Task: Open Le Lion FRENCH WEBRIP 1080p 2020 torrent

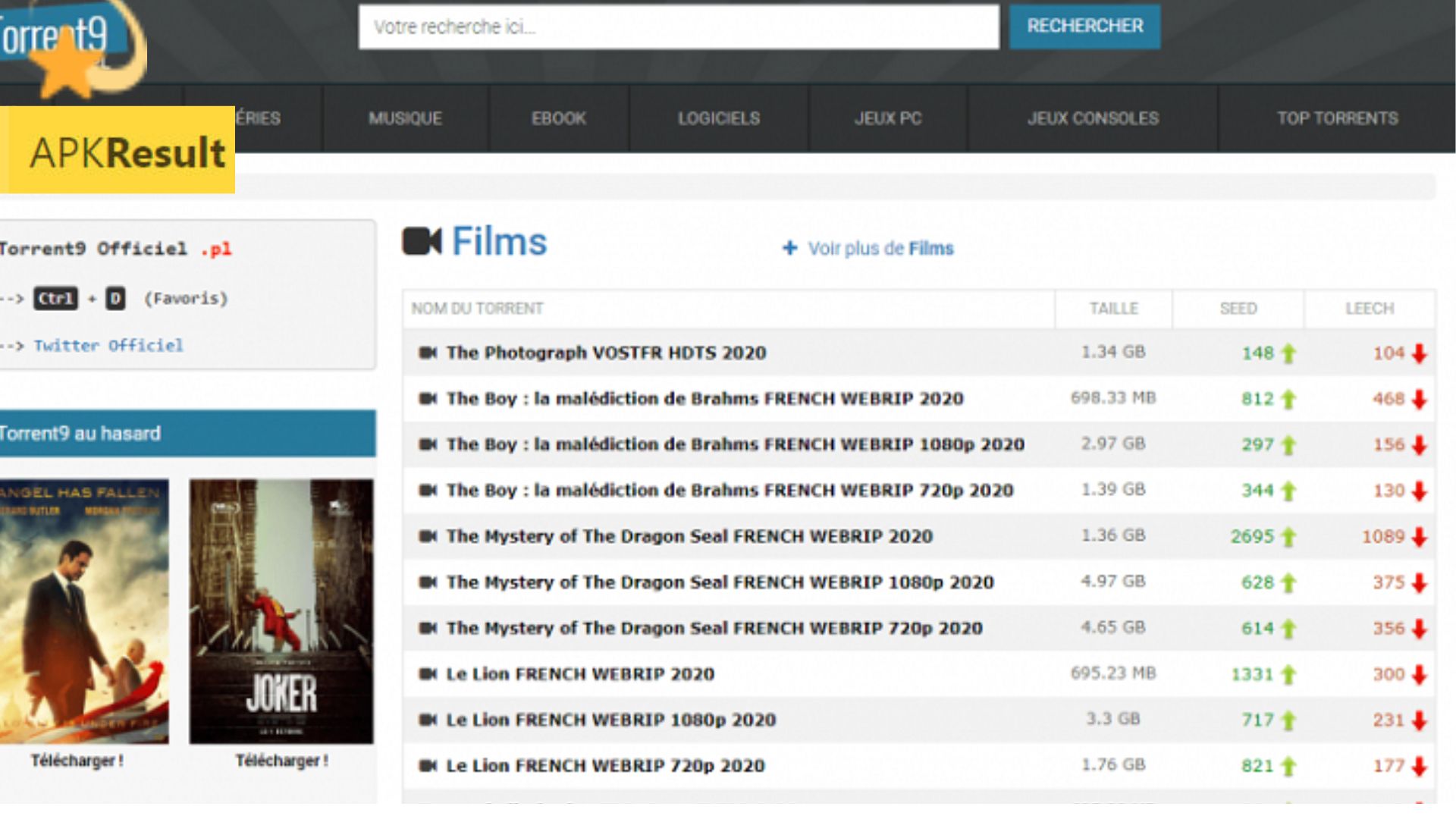Action: (610, 720)
